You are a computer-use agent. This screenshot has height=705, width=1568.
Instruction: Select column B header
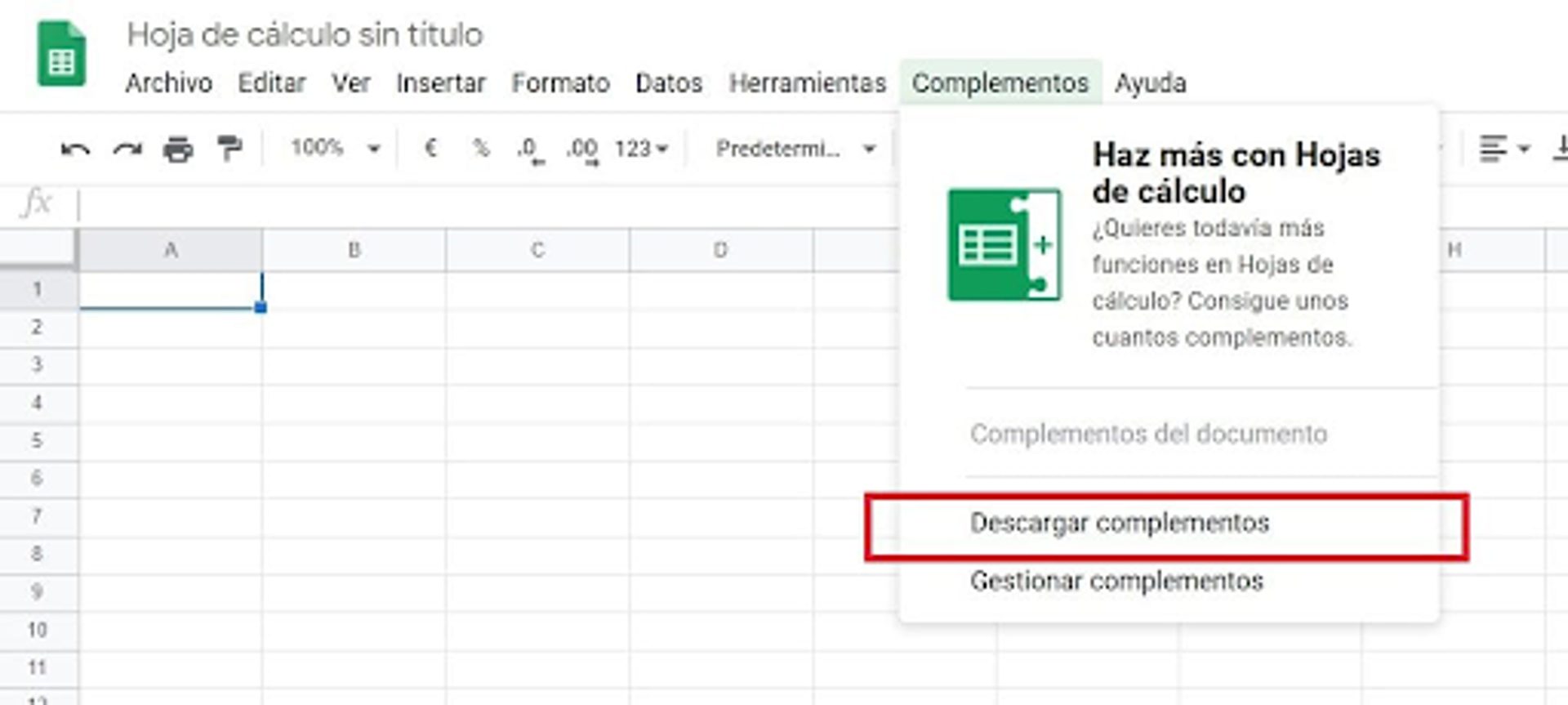point(354,250)
